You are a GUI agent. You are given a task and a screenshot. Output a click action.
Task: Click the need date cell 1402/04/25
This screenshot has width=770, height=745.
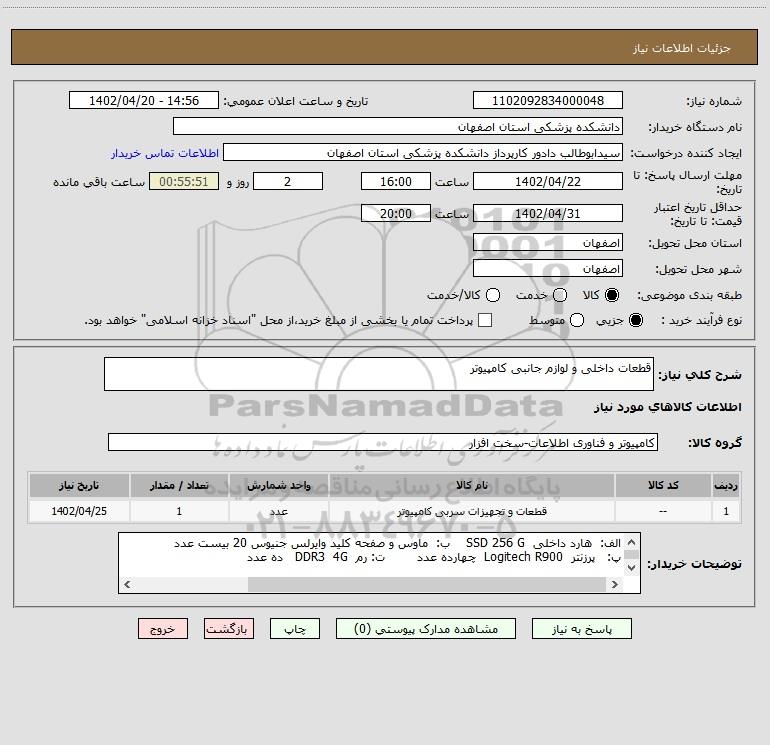point(79,511)
